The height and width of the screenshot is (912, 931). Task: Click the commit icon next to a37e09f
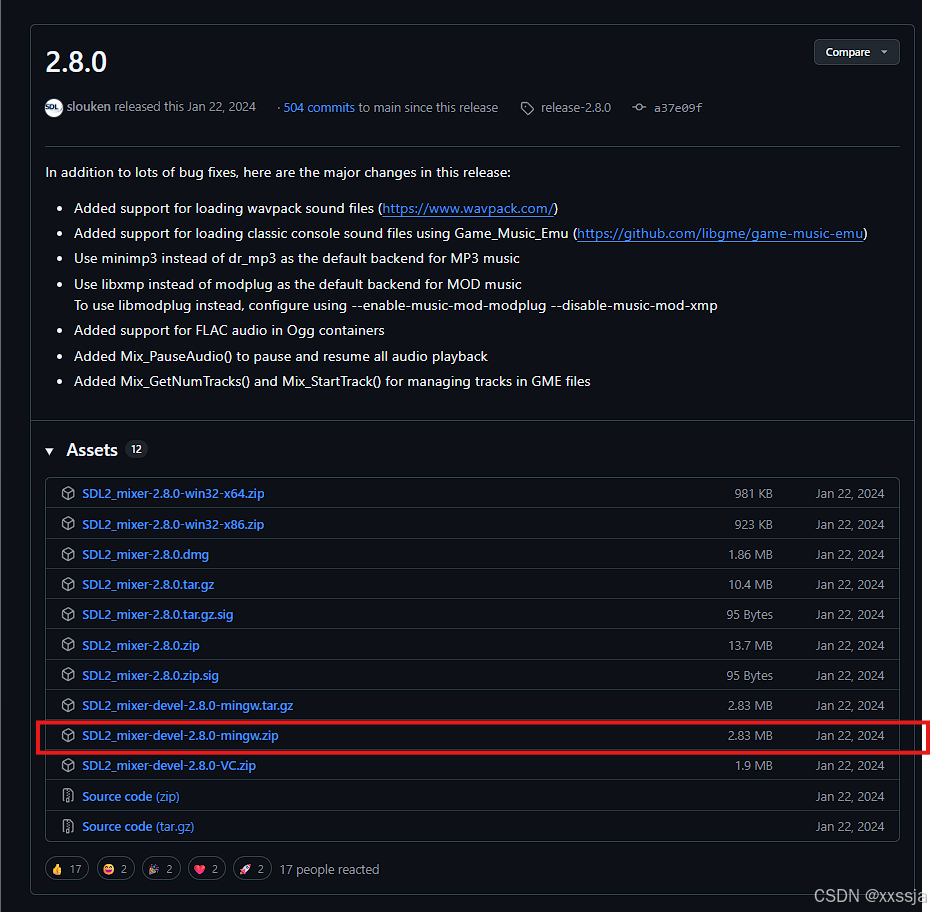pyautogui.click(x=639, y=107)
